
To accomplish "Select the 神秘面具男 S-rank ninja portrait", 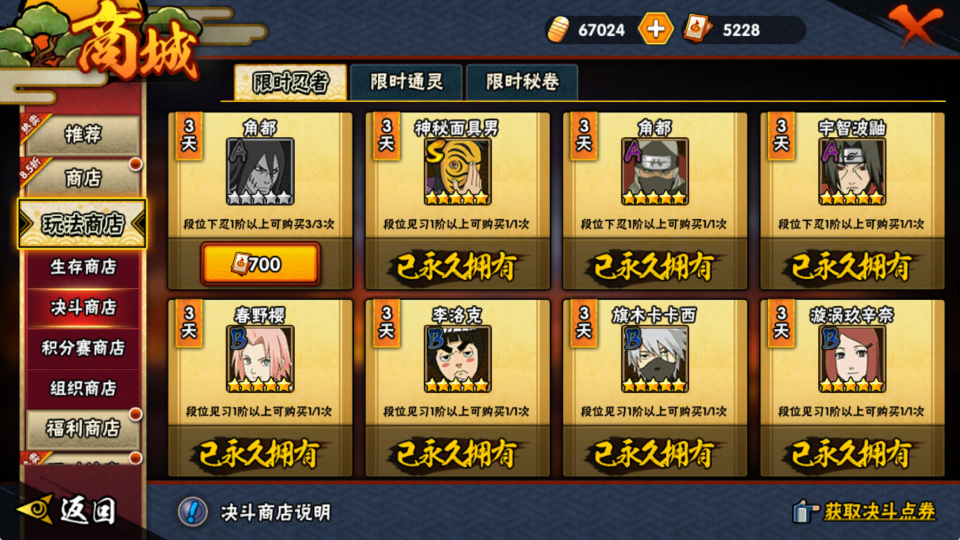I will pos(457,171).
